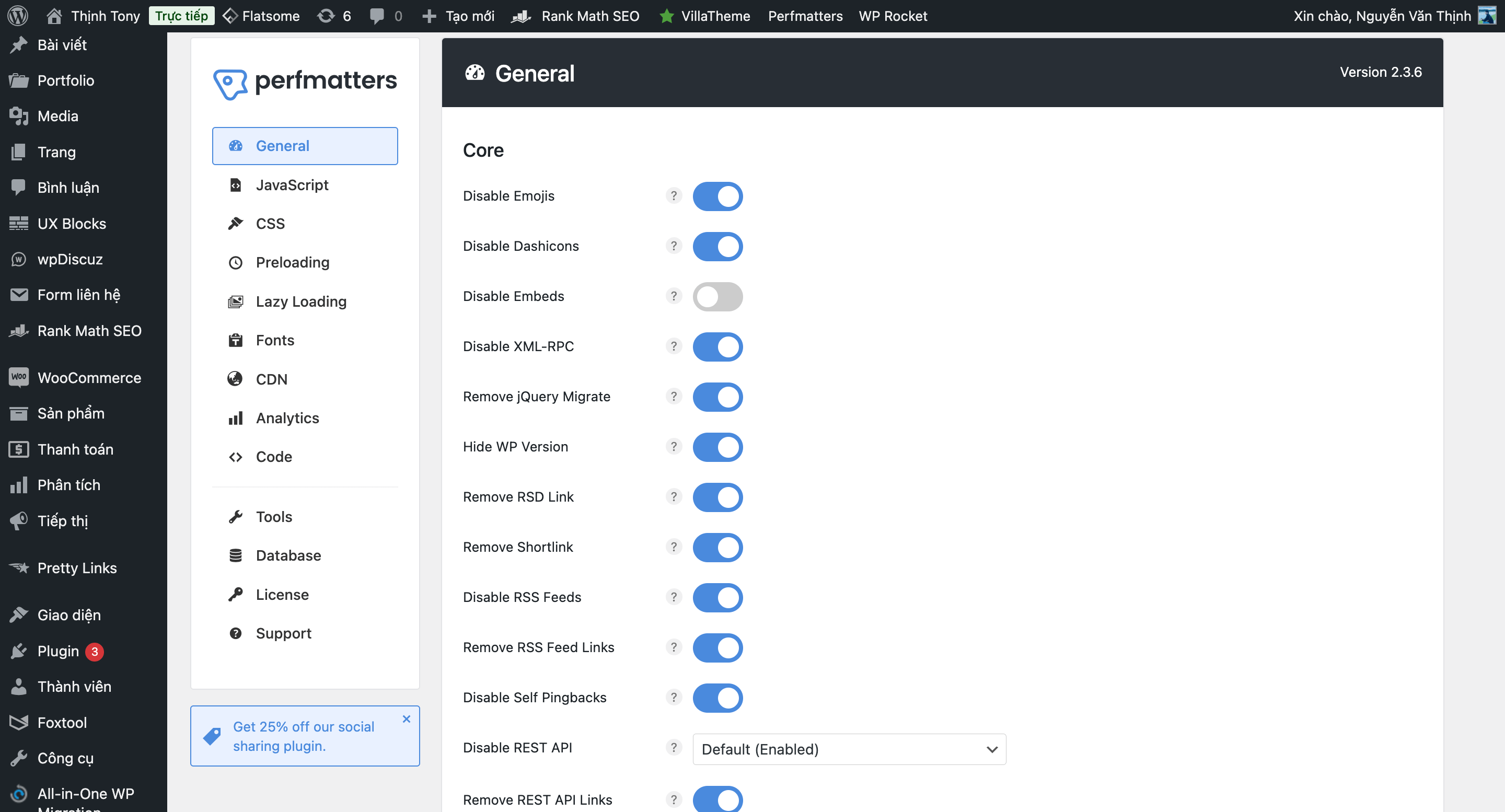Open Perfmatters from the admin top bar
The width and height of the screenshot is (1505, 812).
pos(805,16)
